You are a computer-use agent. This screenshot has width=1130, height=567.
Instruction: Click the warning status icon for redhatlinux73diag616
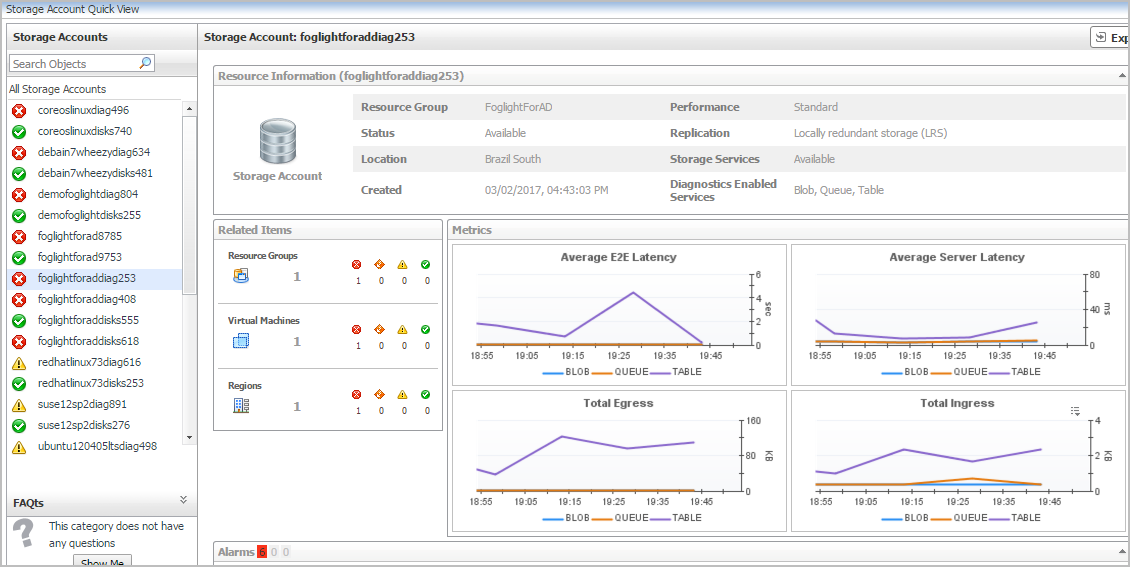[x=18, y=363]
